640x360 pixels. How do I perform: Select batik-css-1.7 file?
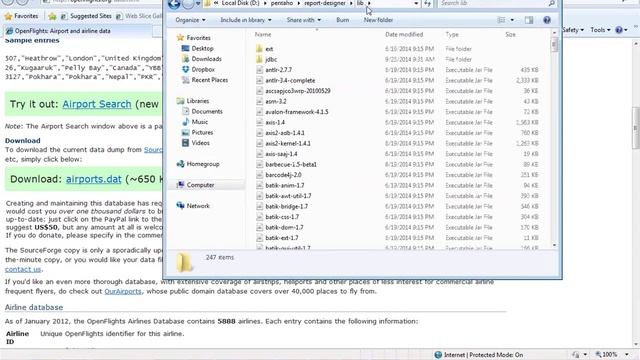click(282, 217)
